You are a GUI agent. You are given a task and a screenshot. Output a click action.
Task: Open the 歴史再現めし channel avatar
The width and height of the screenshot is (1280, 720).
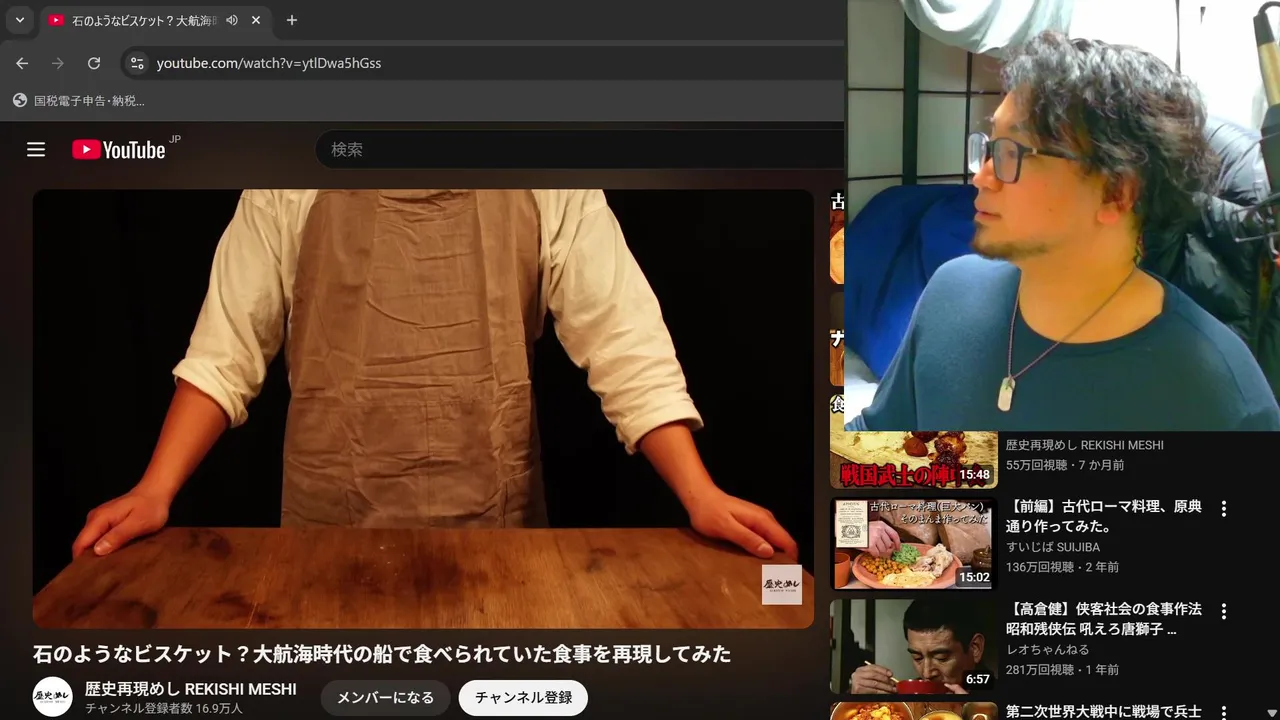[53, 697]
